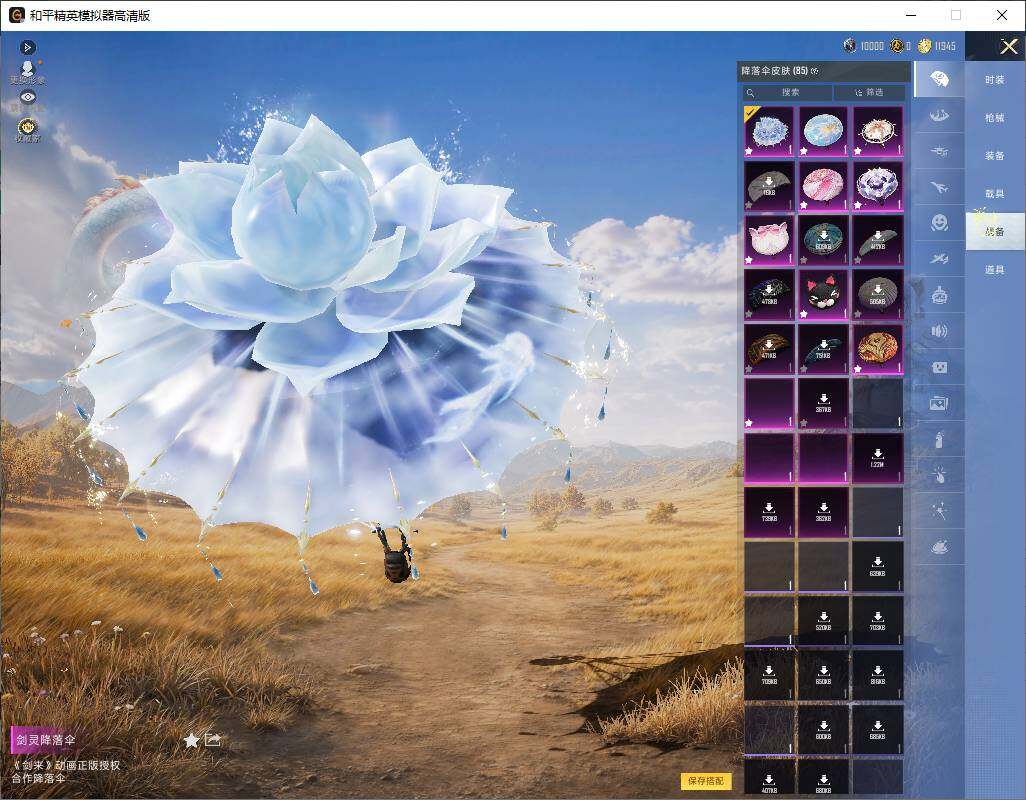The width and height of the screenshot is (1026, 800).
Task: Open the magic wand effects category
Action: click(939, 511)
